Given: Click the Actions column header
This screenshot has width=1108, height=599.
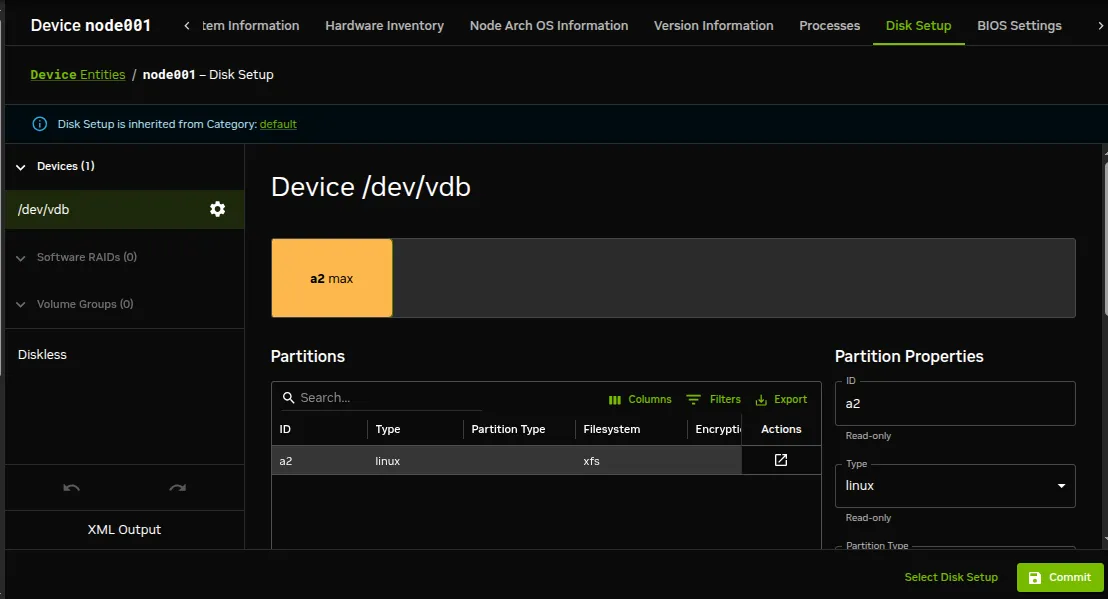Looking at the screenshot, I should (781, 429).
